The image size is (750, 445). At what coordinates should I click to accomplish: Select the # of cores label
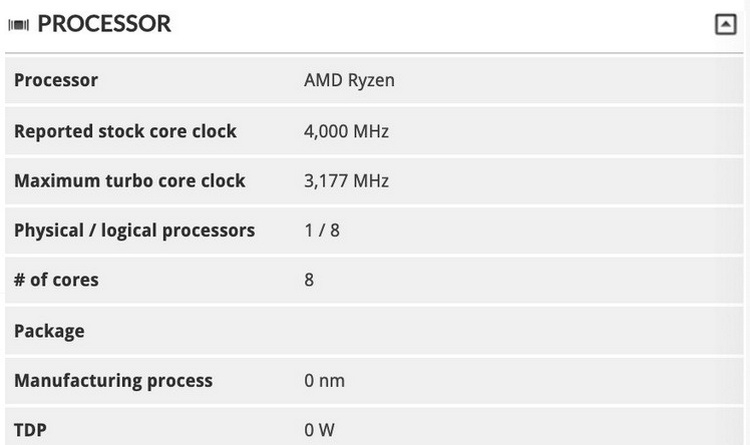56,280
